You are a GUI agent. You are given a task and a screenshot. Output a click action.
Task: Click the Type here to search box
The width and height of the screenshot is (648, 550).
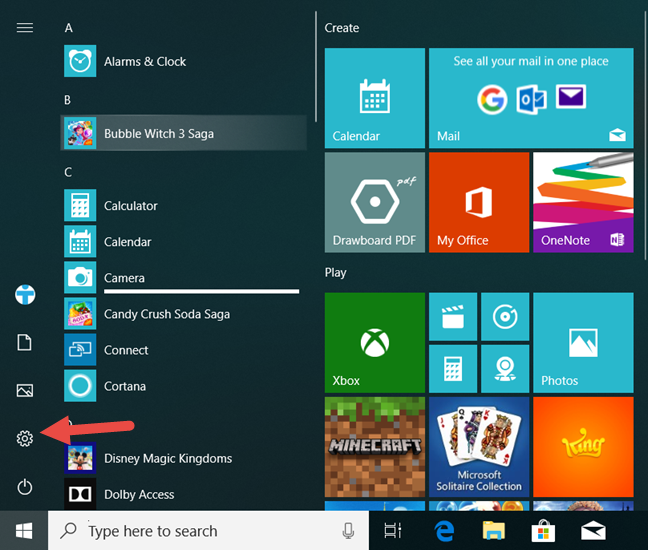[x=208, y=531]
